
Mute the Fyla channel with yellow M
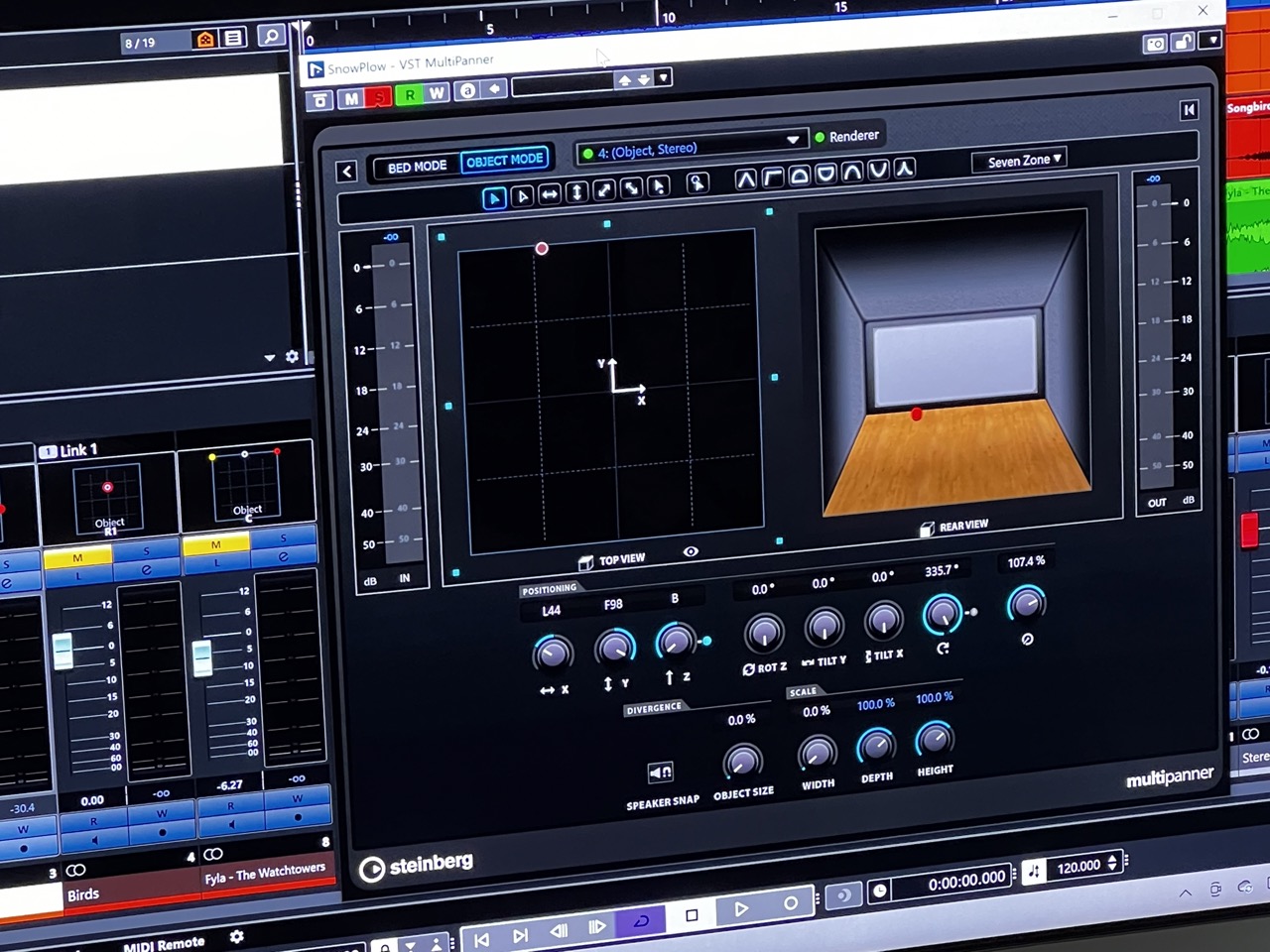(215, 544)
